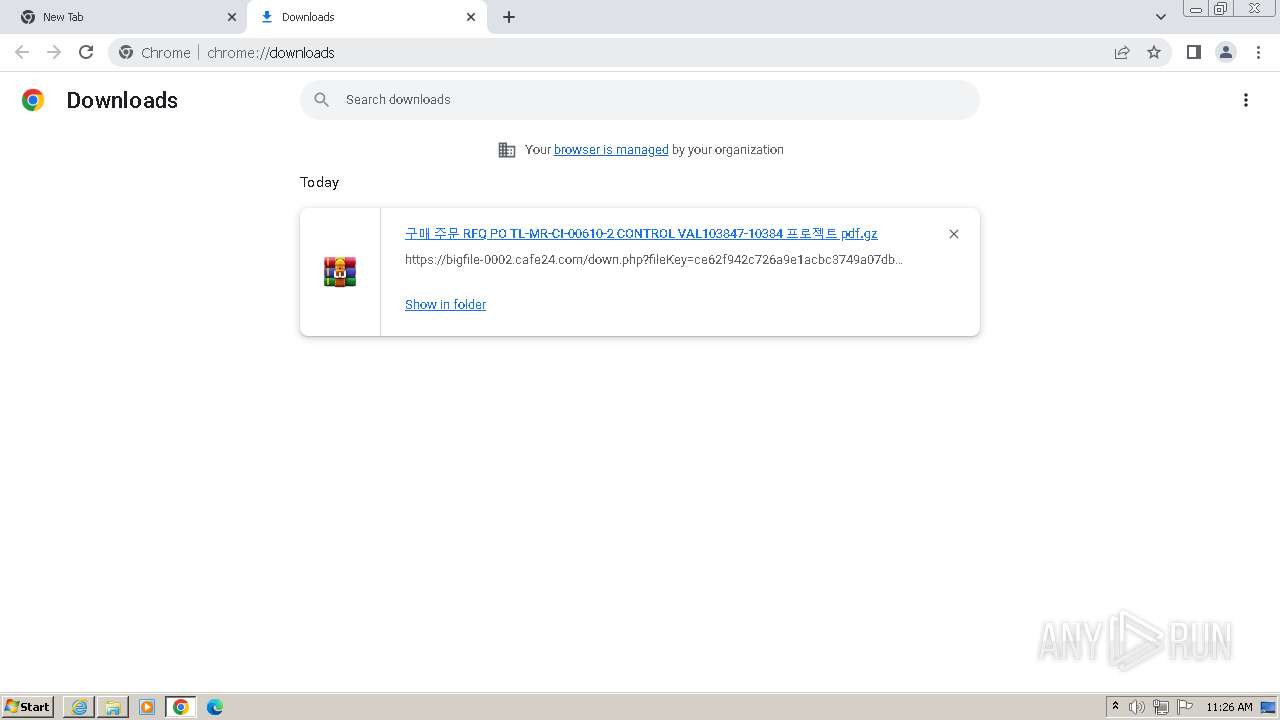Show hidden tray icons arrow
This screenshot has width=1280, height=720.
[1116, 707]
